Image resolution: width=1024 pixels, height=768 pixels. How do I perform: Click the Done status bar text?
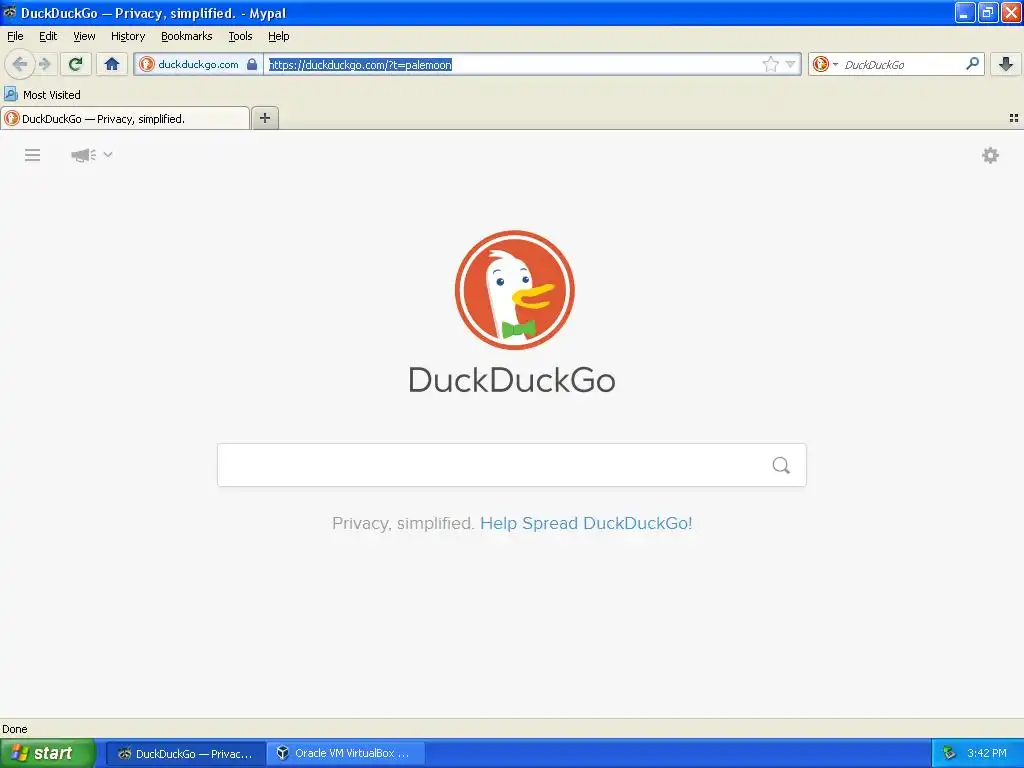15,729
